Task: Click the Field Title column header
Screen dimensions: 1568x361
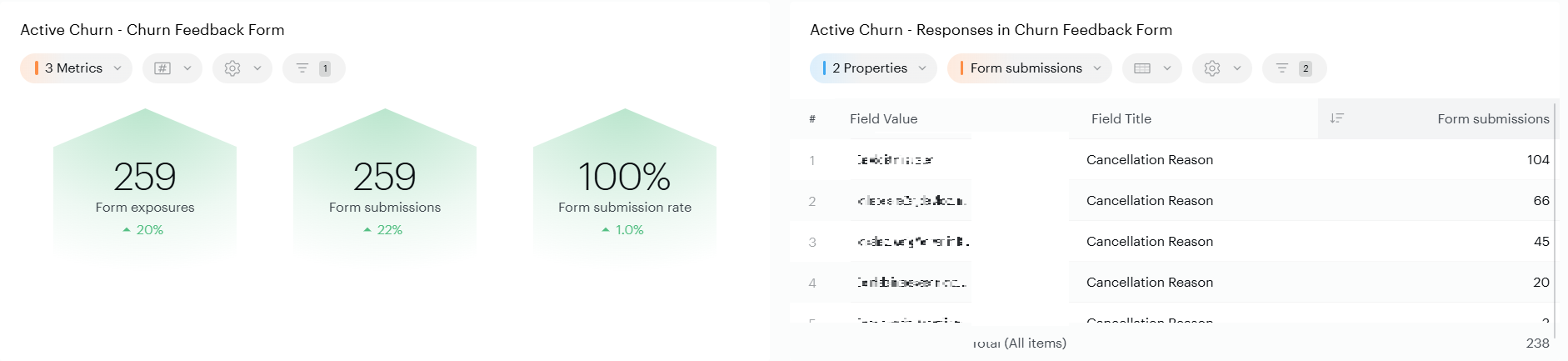Action: coord(1121,119)
